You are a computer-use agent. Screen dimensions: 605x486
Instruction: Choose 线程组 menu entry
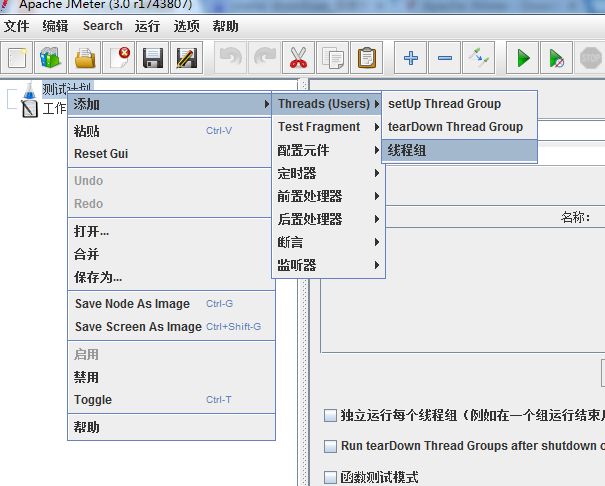click(x=459, y=150)
